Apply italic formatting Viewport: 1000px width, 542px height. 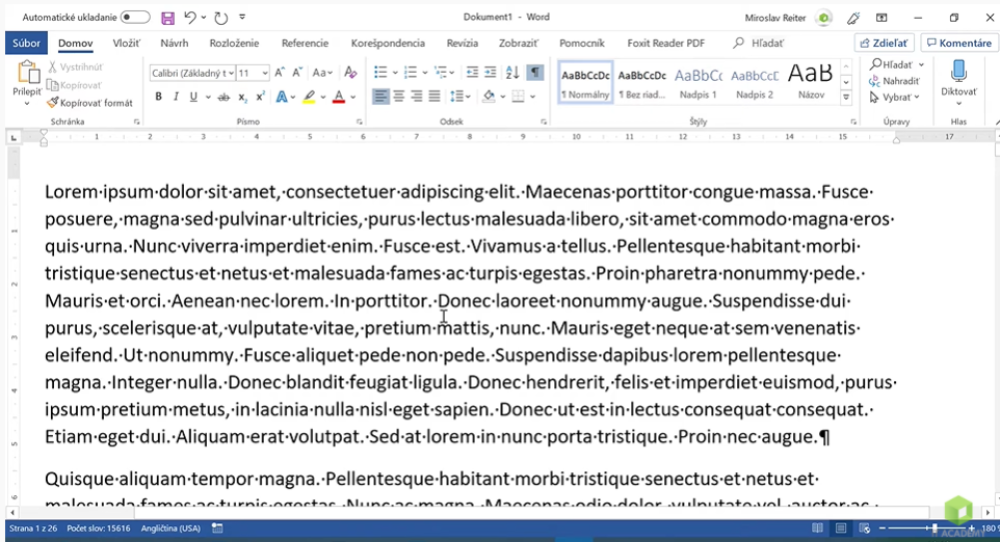tap(176, 97)
